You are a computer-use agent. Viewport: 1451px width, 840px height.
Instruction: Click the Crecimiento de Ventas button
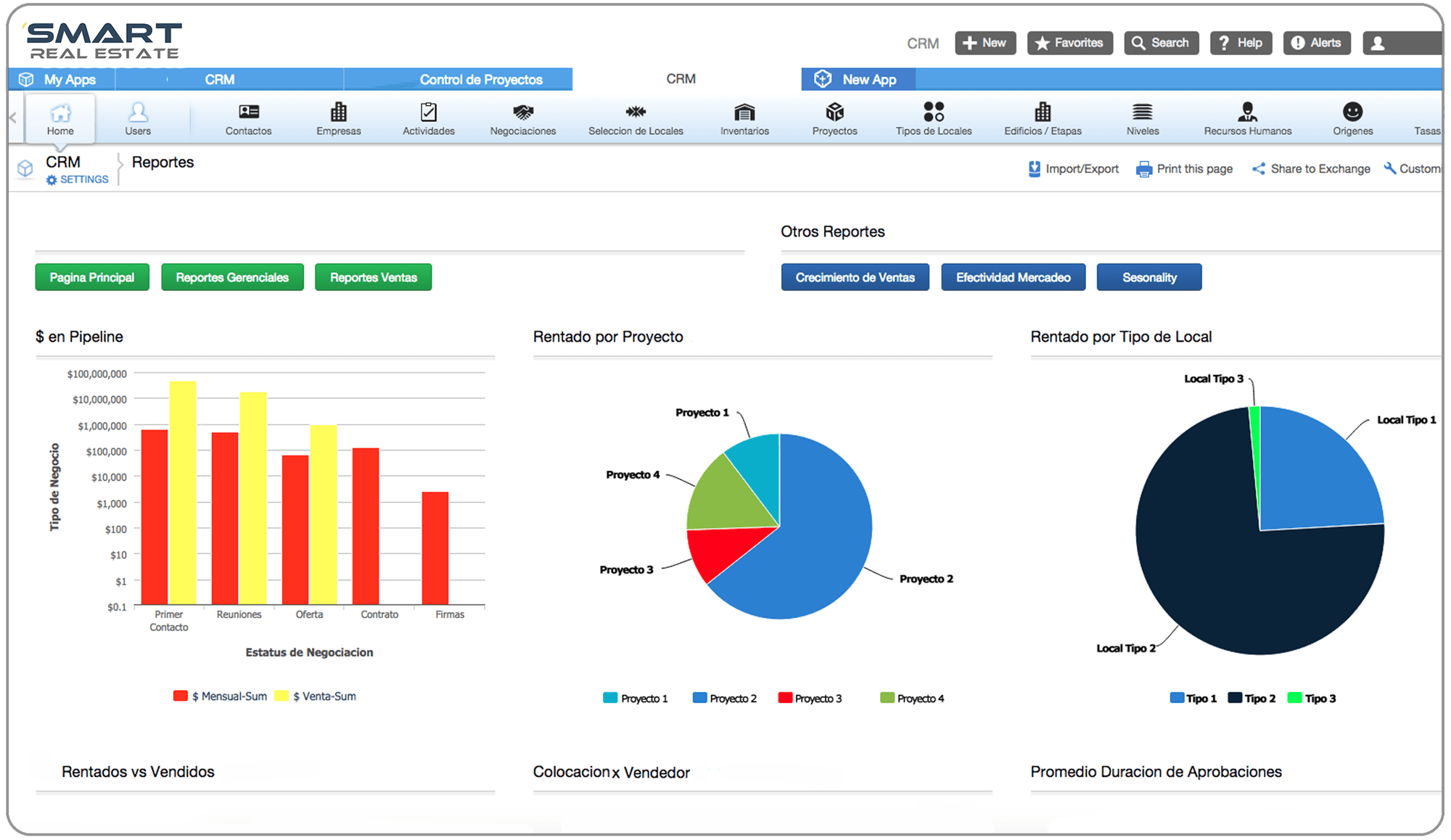coord(855,277)
